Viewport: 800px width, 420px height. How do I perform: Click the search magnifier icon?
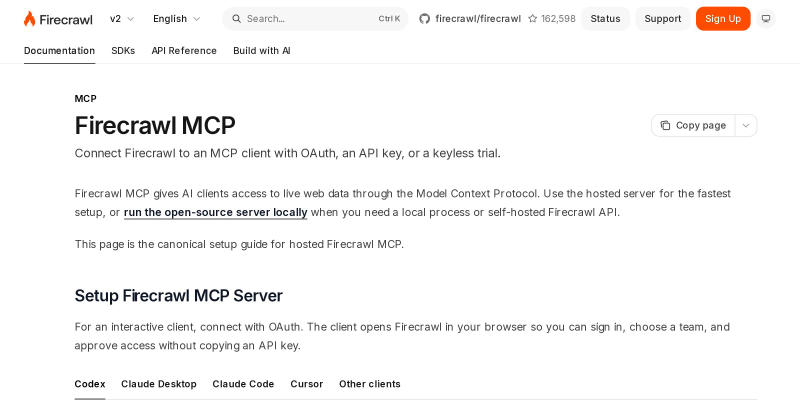(x=236, y=19)
